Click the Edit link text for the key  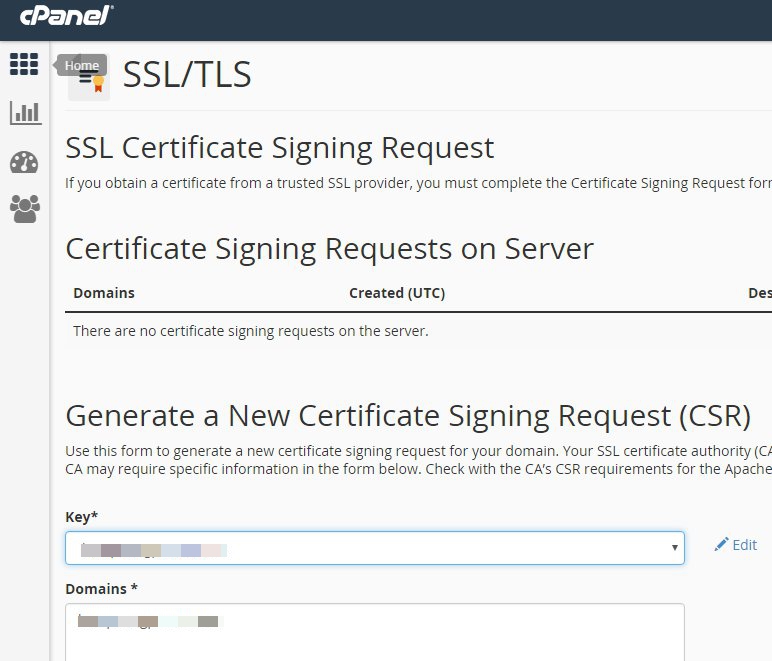pos(745,545)
